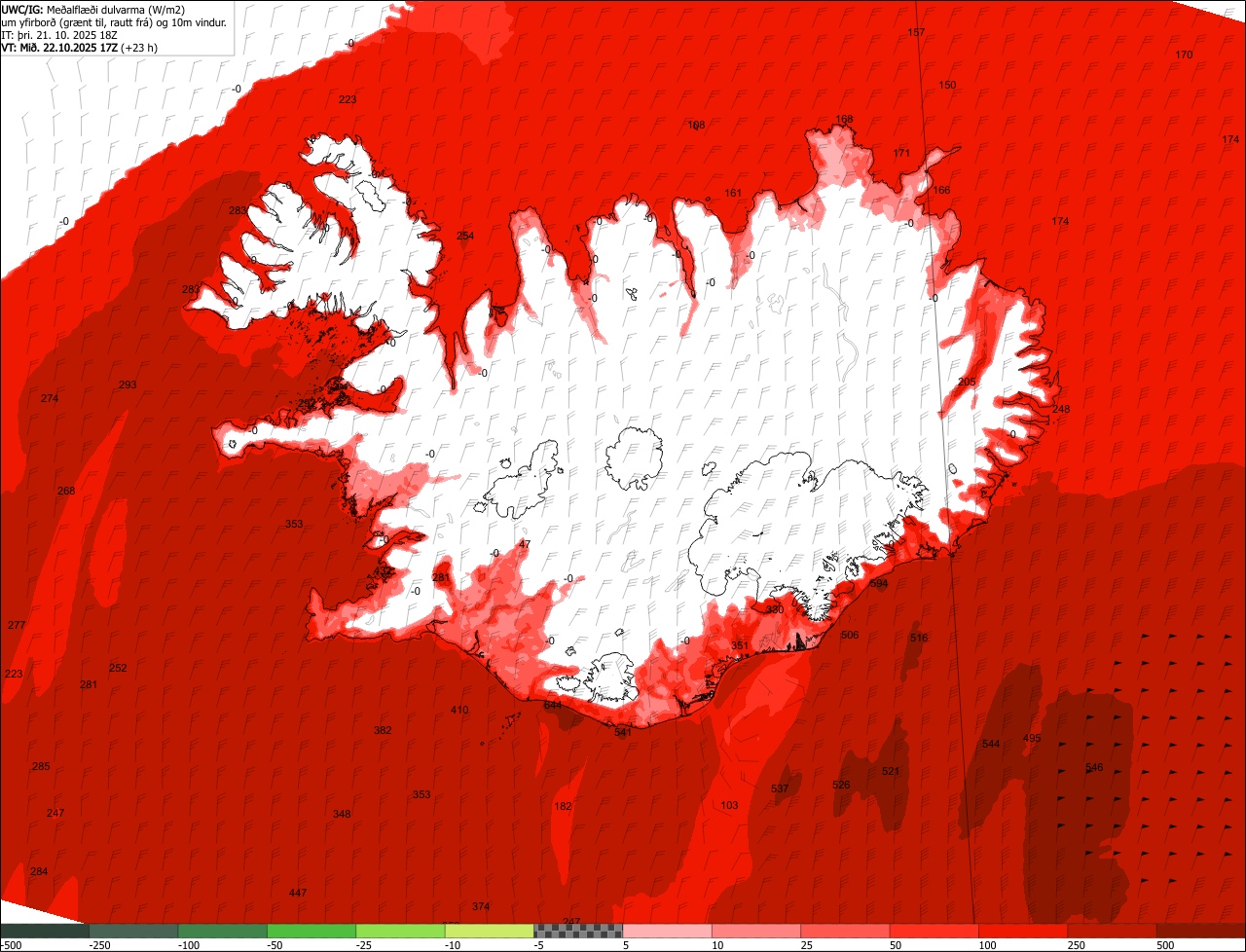
Task: Click the map value 495 in the southeast
Action: 1032,738
